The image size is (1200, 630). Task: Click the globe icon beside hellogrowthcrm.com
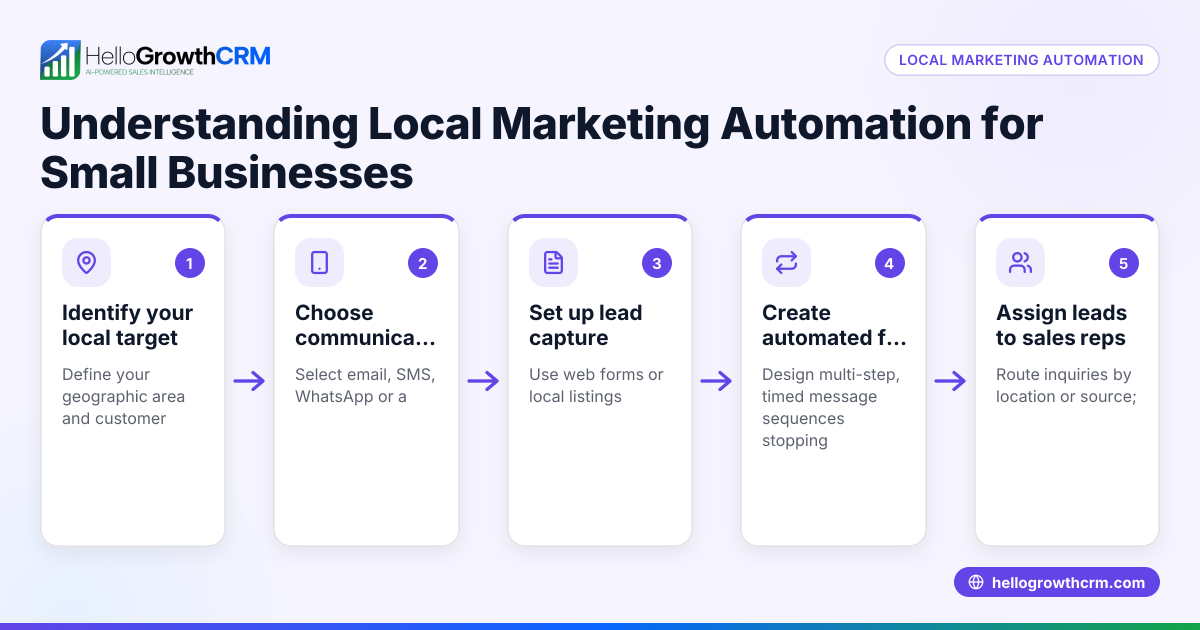click(976, 583)
